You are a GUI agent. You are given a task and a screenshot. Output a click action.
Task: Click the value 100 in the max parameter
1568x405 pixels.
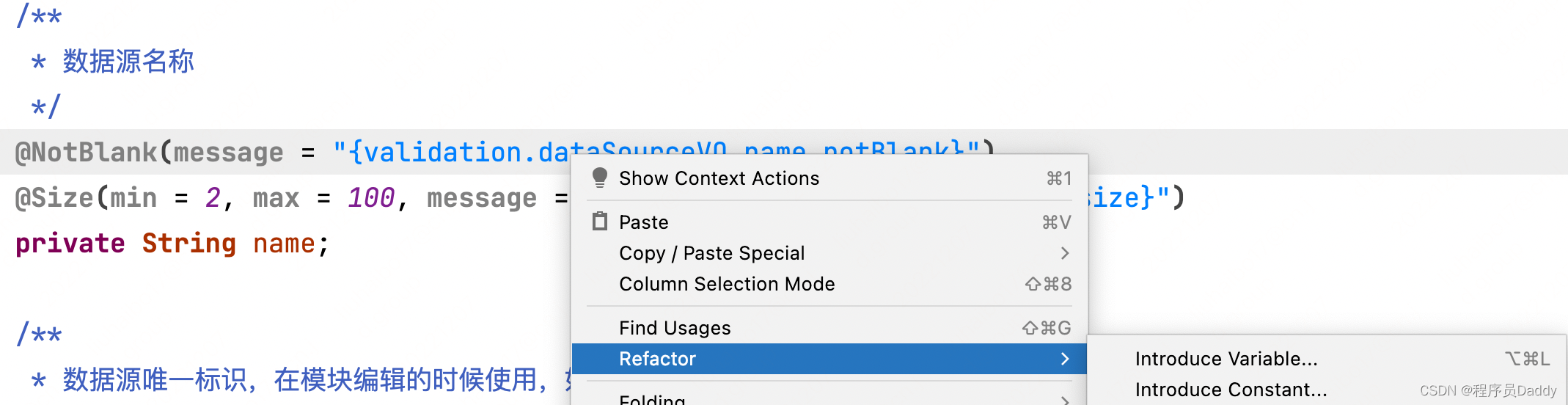tap(371, 198)
